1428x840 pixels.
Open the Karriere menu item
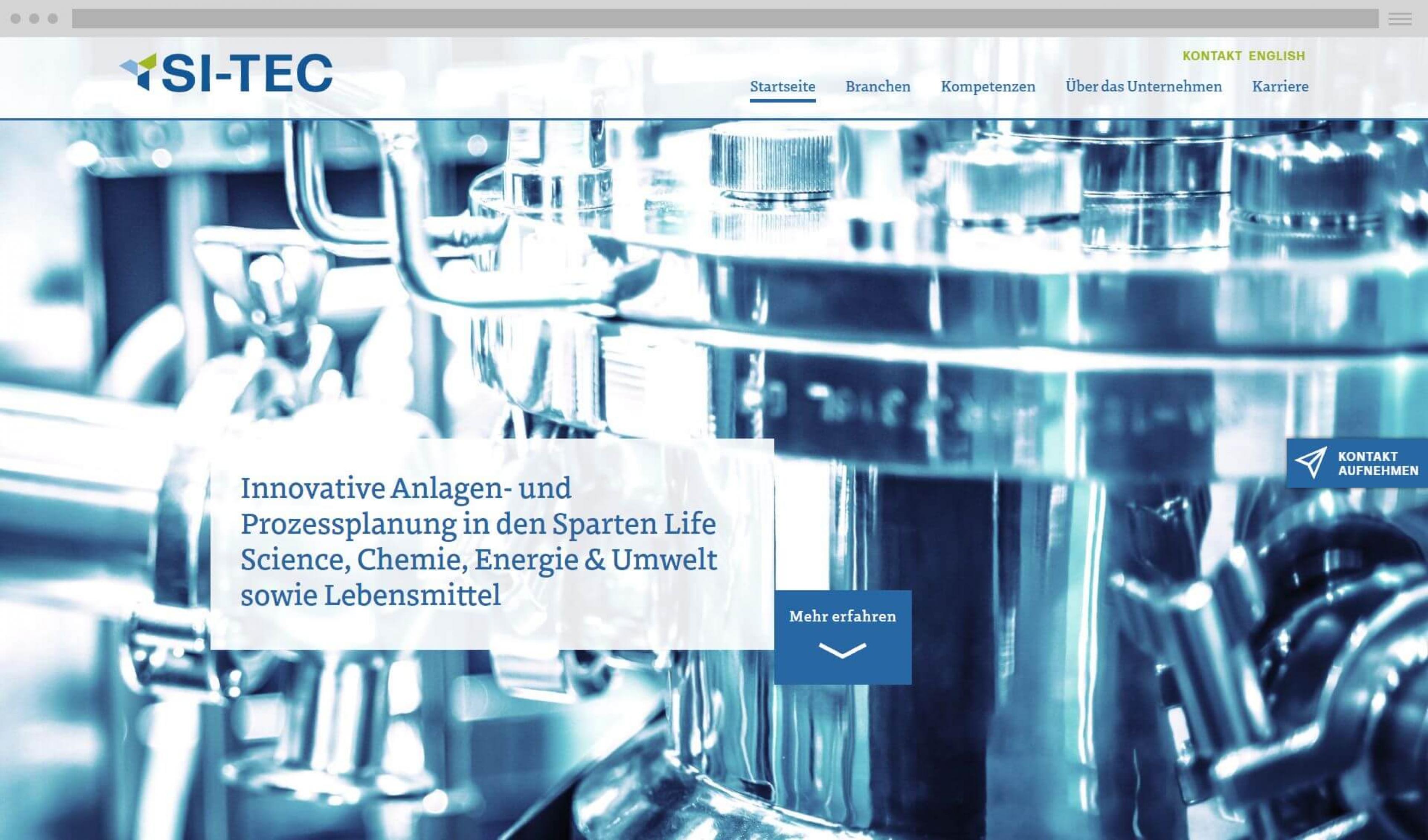point(1280,87)
